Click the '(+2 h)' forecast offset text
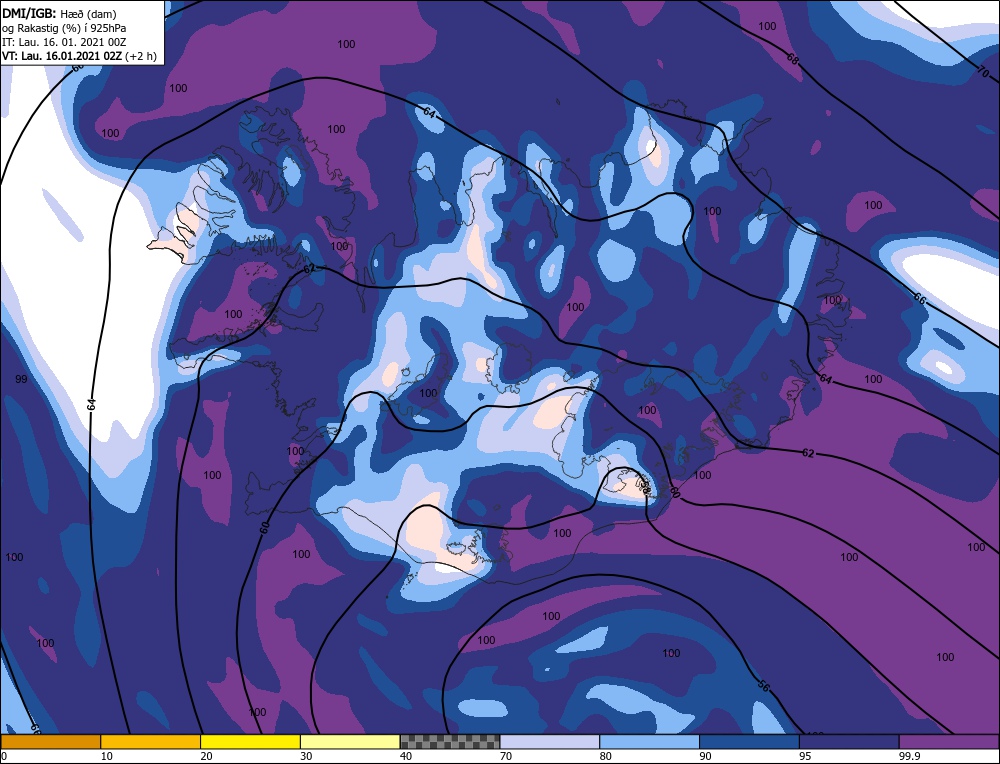1000x764 pixels. 141,56
